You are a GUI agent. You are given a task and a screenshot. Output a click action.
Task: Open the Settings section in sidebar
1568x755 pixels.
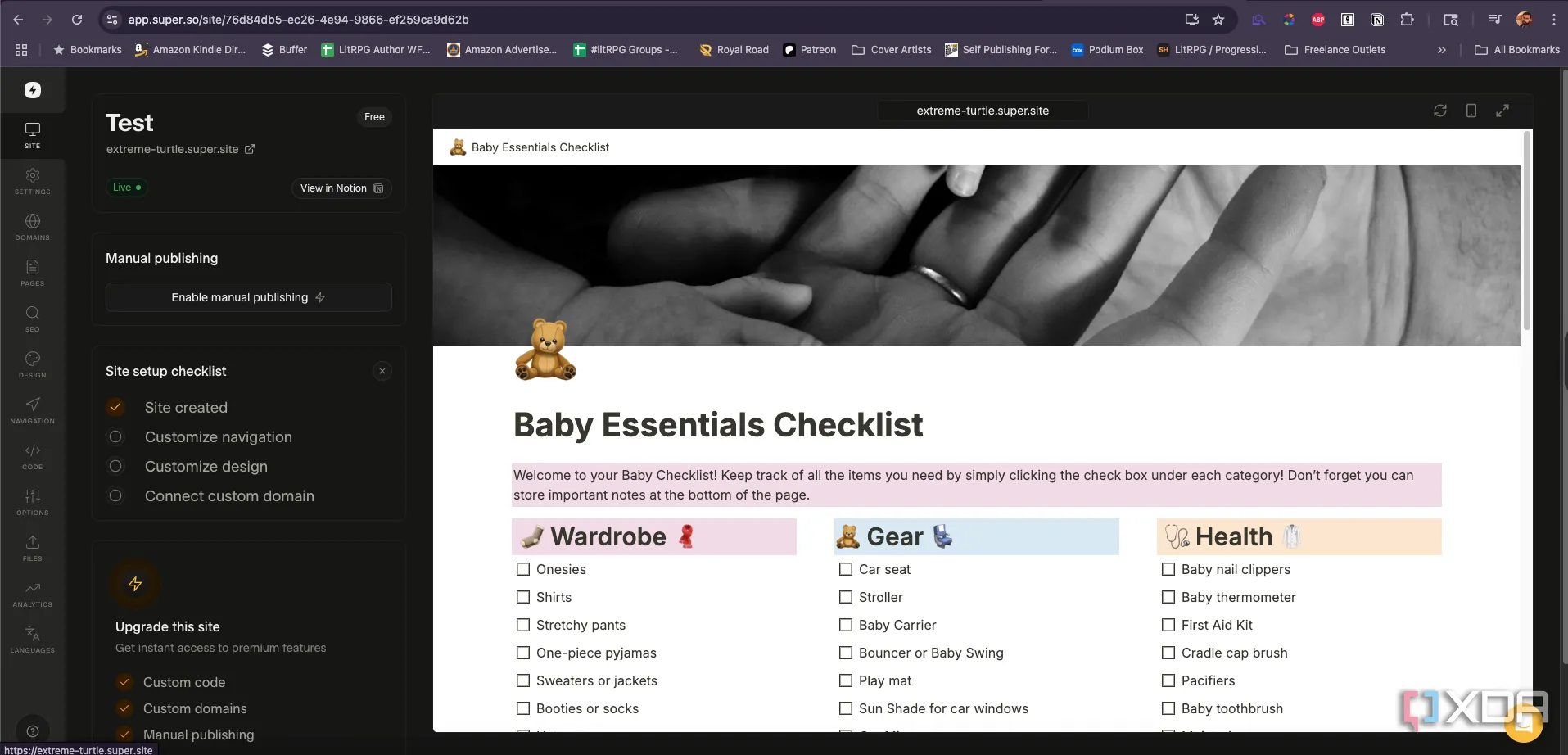(33, 181)
